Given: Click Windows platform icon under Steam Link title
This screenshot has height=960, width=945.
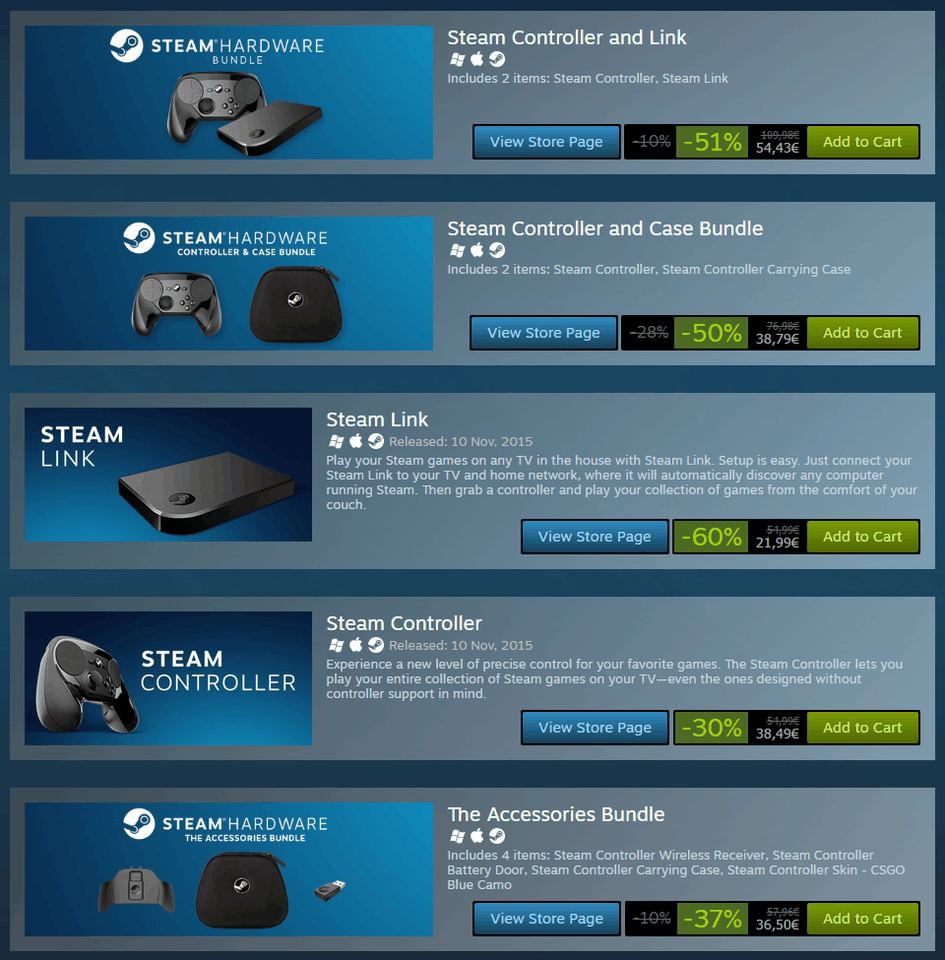Looking at the screenshot, I should (336, 441).
